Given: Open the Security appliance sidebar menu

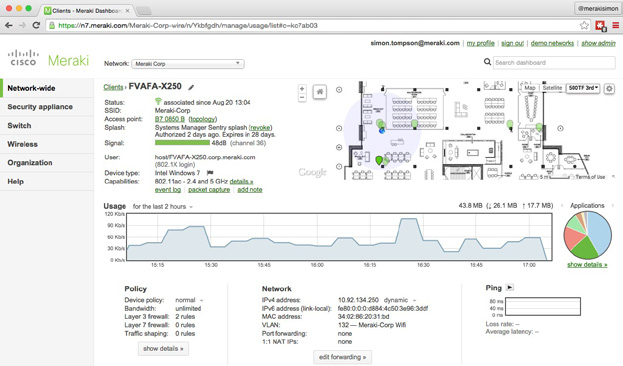Looking at the screenshot, I should pos(47,107).
